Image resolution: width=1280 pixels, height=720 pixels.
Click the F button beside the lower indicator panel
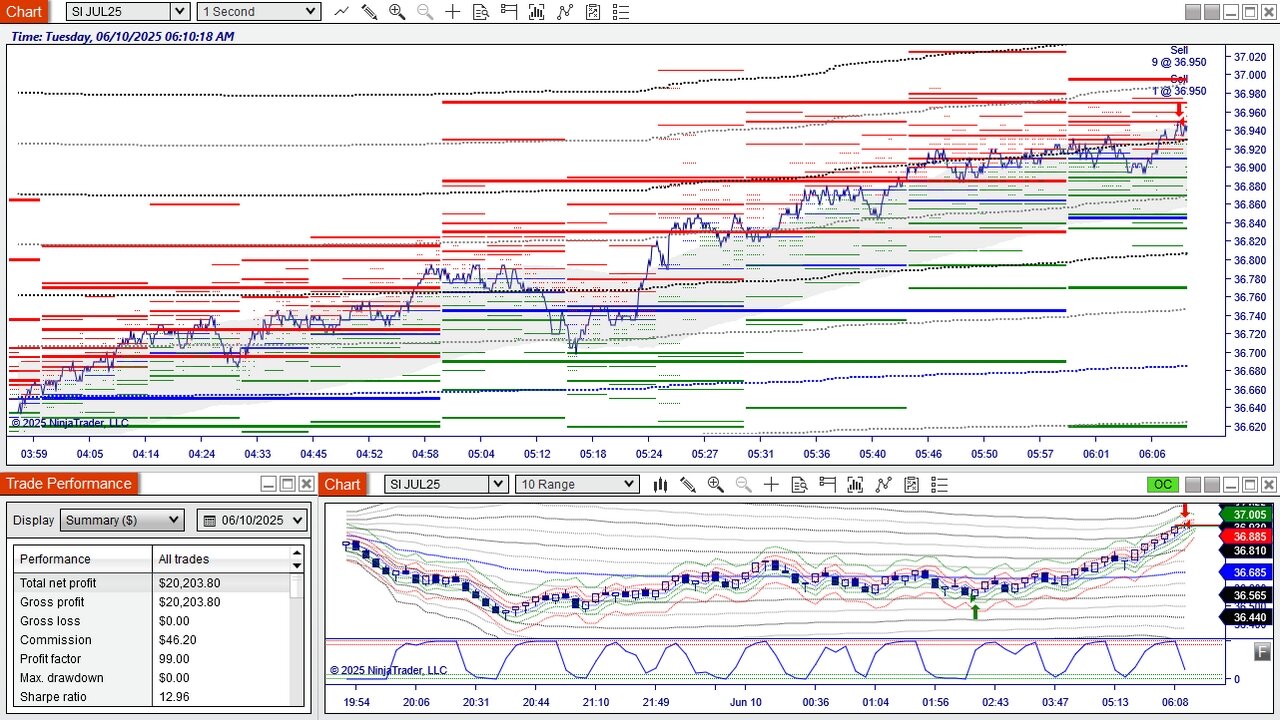point(1264,652)
